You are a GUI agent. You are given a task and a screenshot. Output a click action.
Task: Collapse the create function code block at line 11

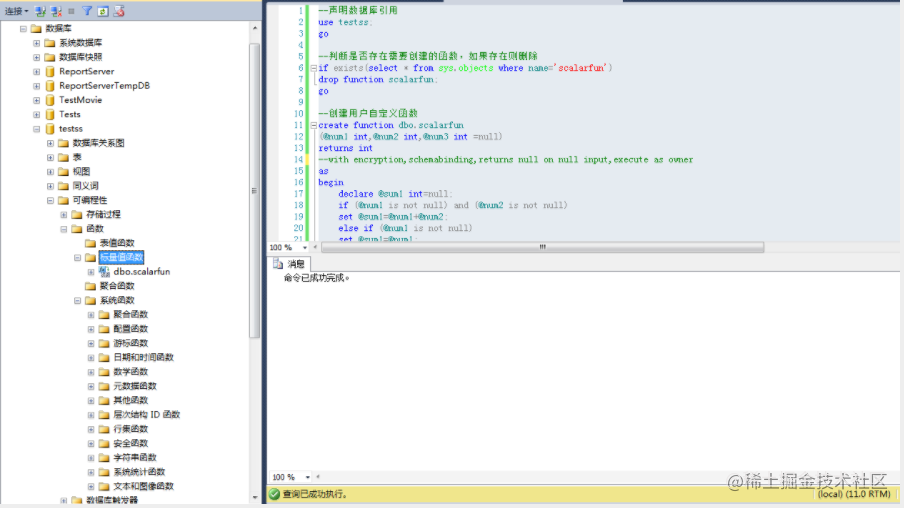tap(314, 125)
